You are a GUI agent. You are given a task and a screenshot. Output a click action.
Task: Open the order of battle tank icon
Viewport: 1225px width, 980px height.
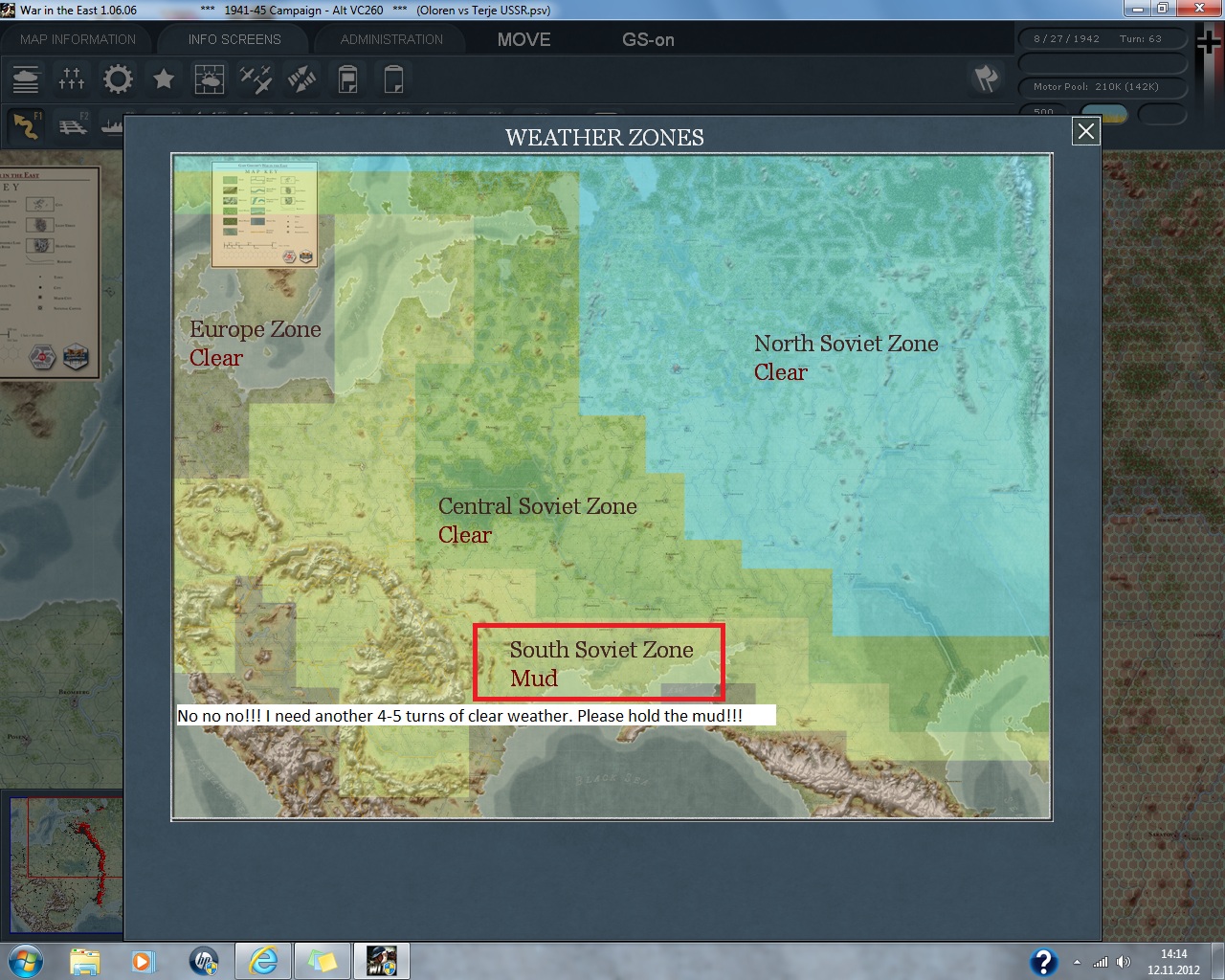(x=26, y=78)
